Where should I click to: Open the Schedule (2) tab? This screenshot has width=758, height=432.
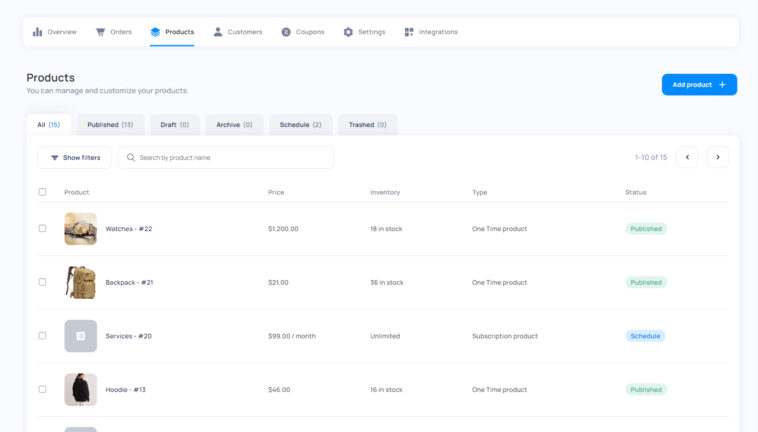[x=301, y=125]
